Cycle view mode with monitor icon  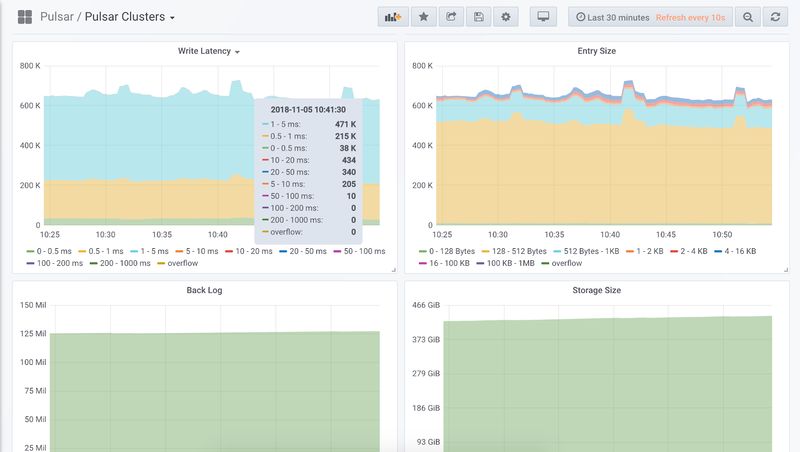click(x=543, y=17)
